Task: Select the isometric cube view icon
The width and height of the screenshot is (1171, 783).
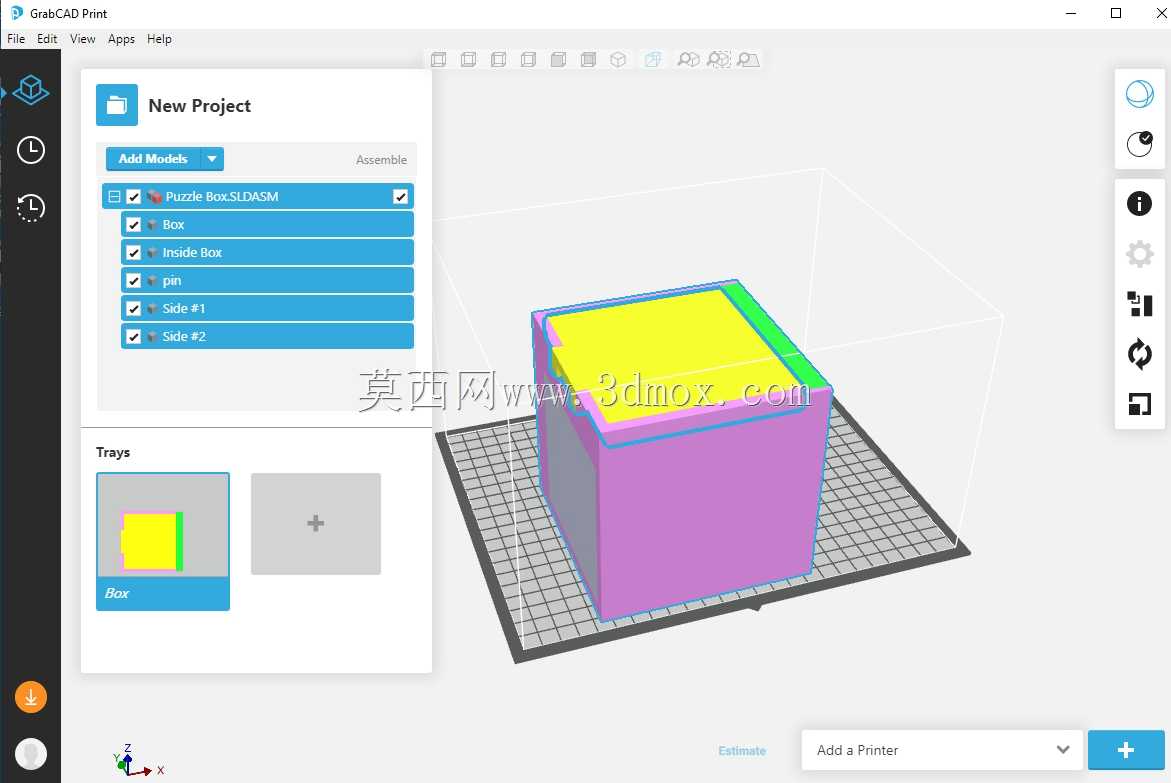Action: pyautogui.click(x=618, y=60)
